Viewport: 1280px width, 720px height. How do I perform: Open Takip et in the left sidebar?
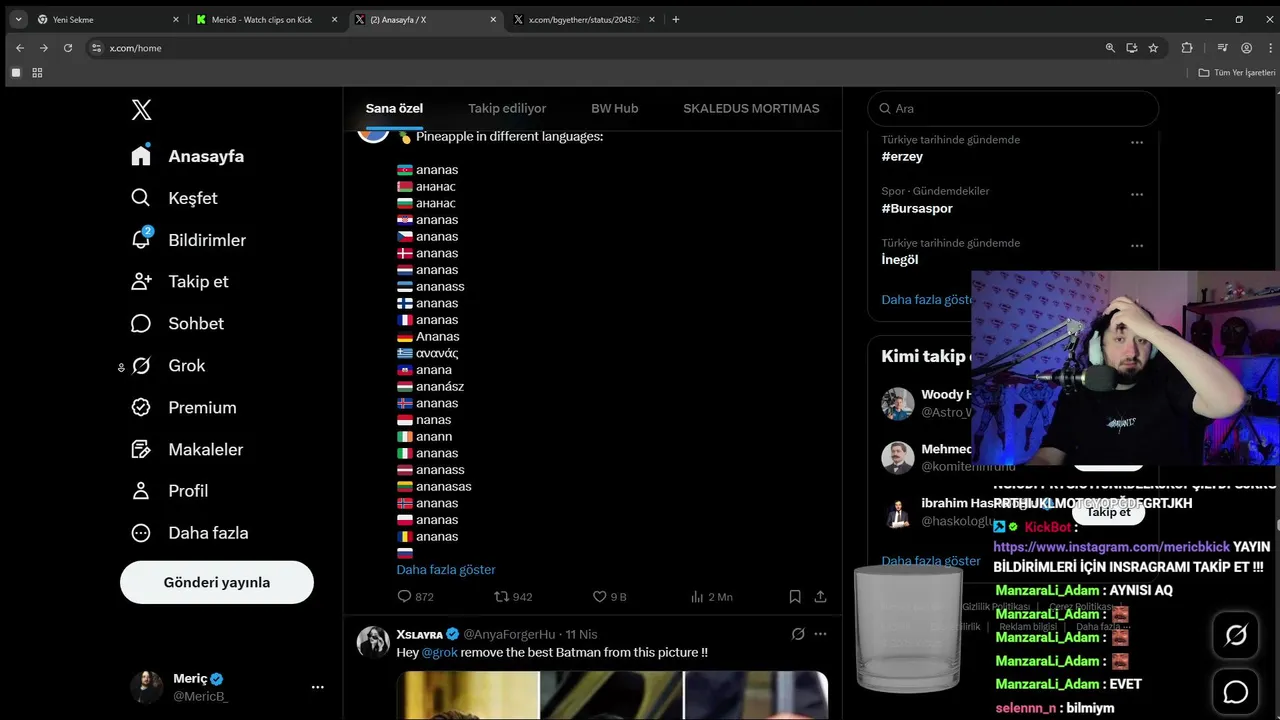pyautogui.click(x=179, y=281)
